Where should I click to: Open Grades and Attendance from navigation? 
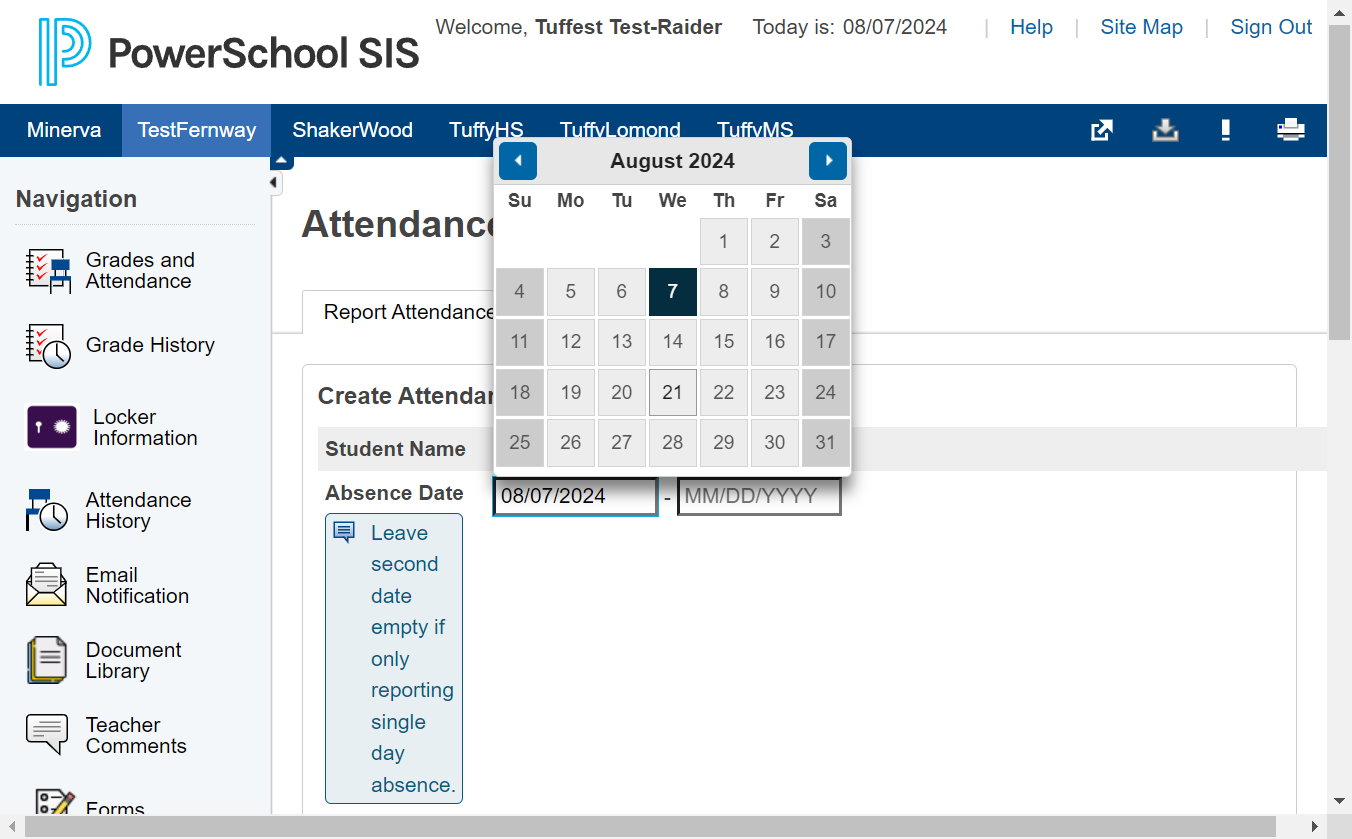click(111, 271)
